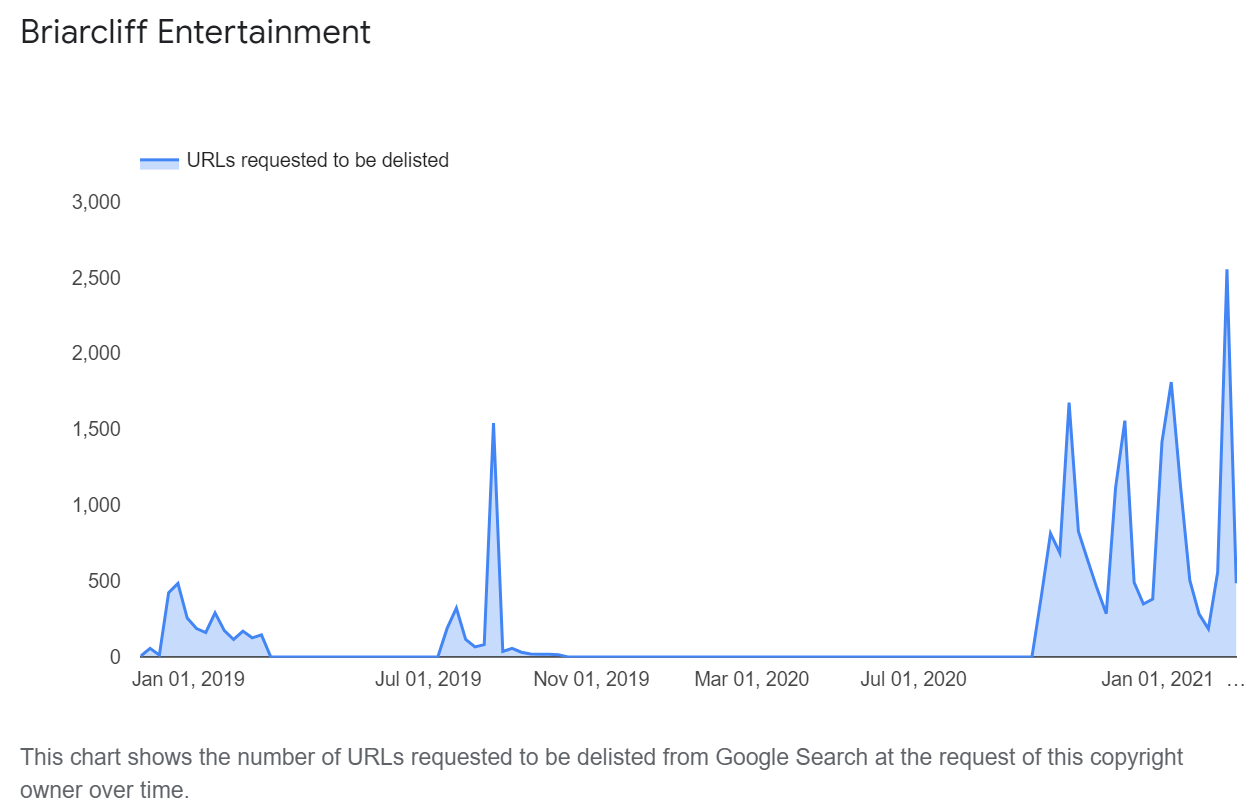This screenshot has height=810, width=1253.
Task: Click the Jan 01, 2021 axis label
Action: pyautogui.click(x=1158, y=680)
